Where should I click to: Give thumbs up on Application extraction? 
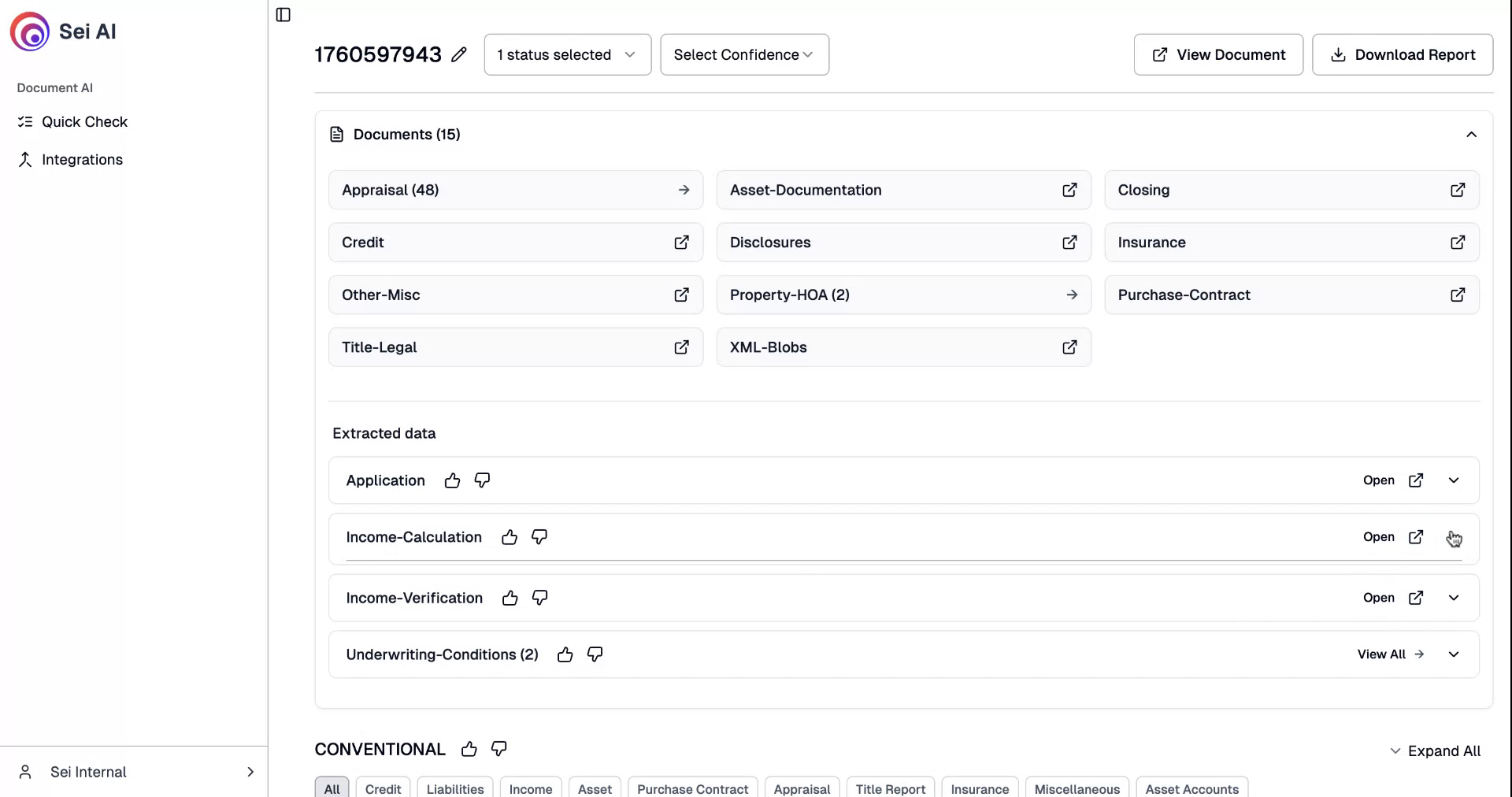452,480
